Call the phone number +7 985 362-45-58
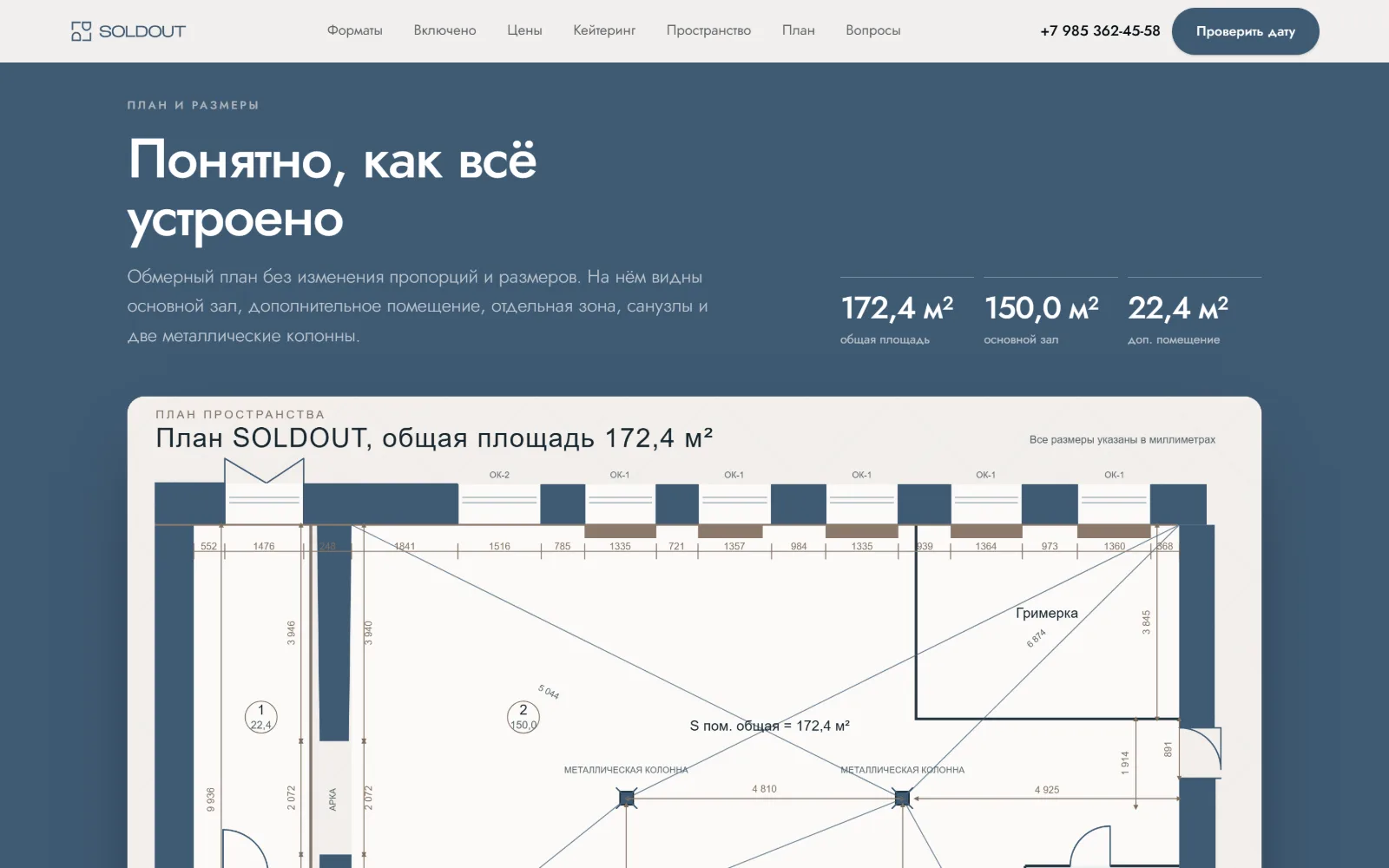The image size is (1389, 868). pos(1100,31)
